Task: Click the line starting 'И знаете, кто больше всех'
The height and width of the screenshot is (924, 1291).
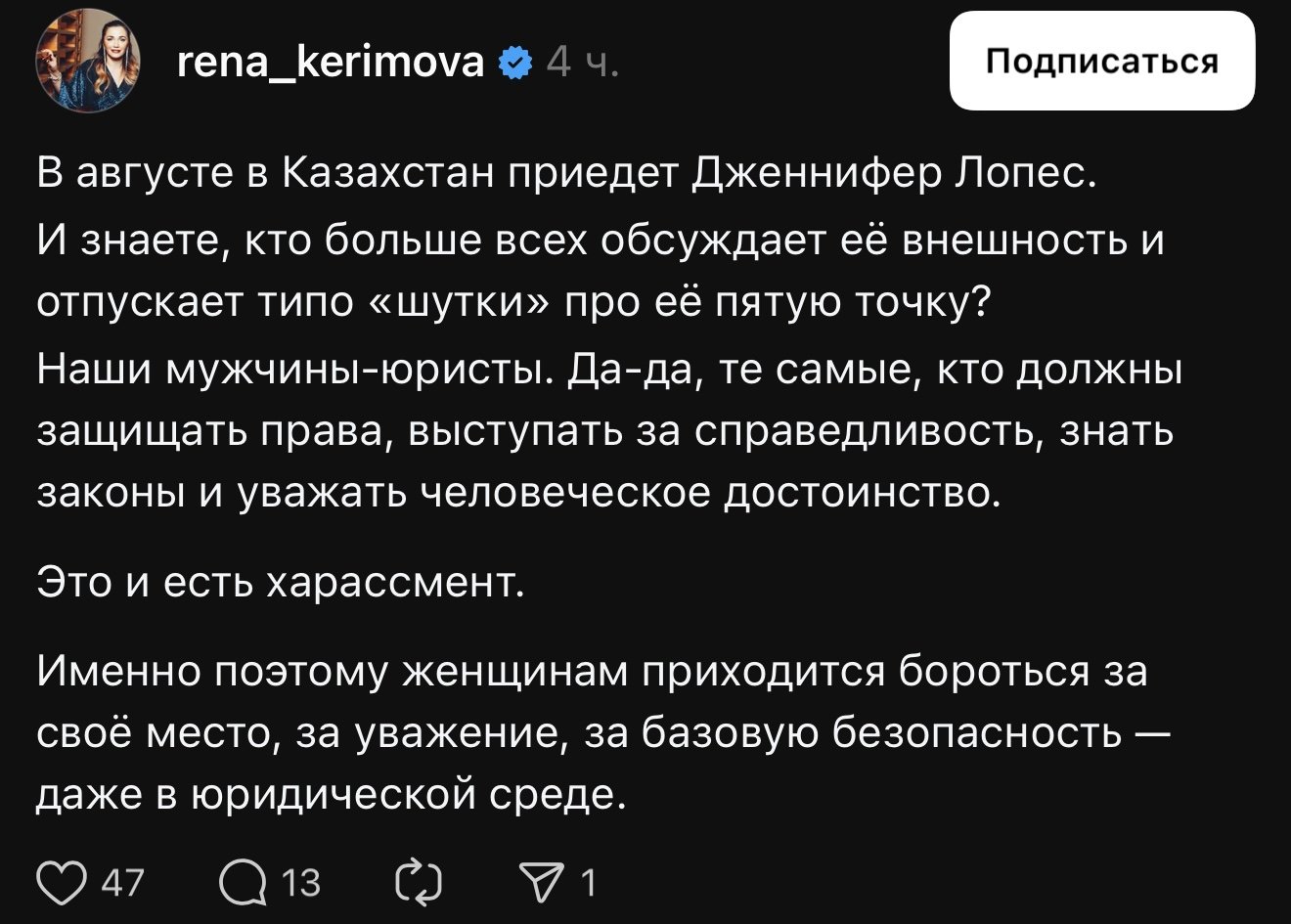Action: [601, 240]
